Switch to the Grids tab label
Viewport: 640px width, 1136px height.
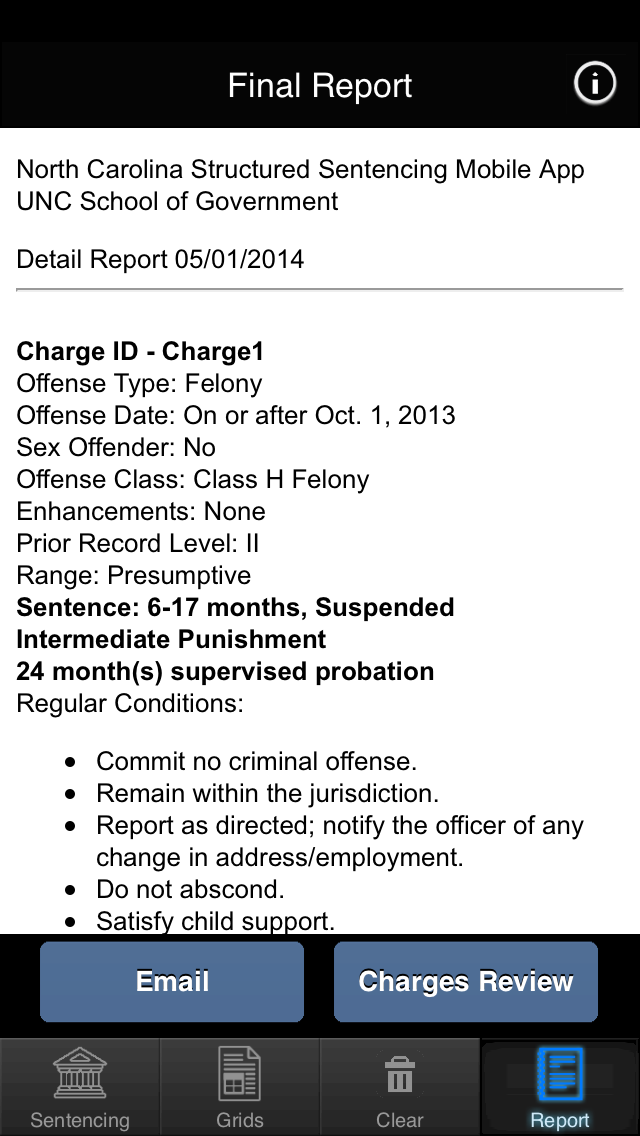click(240, 1120)
